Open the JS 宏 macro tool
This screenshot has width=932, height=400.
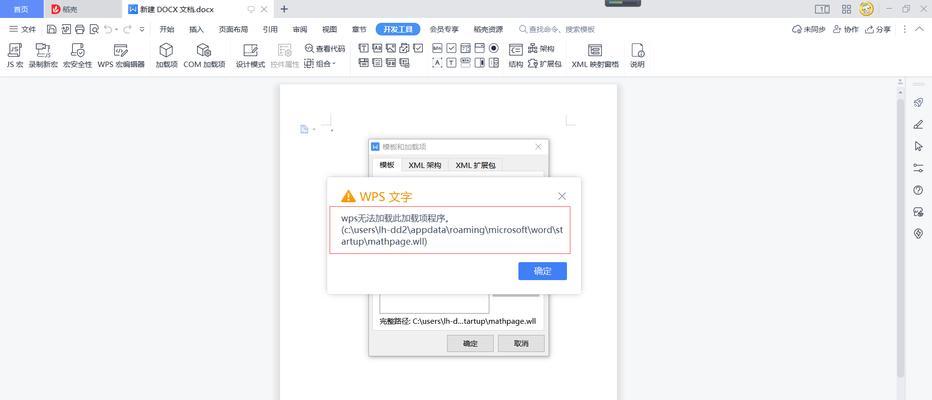[15, 56]
